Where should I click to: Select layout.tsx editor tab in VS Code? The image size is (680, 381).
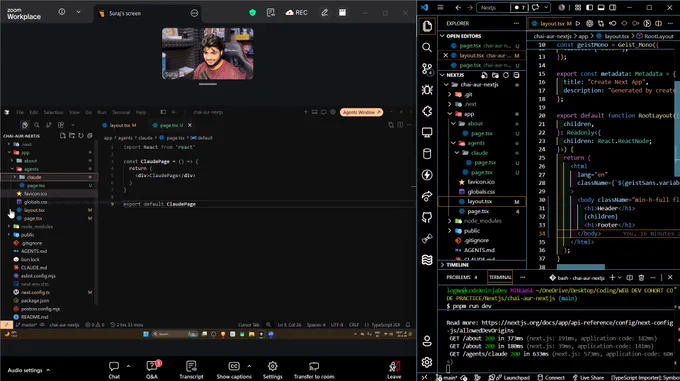click(552, 23)
